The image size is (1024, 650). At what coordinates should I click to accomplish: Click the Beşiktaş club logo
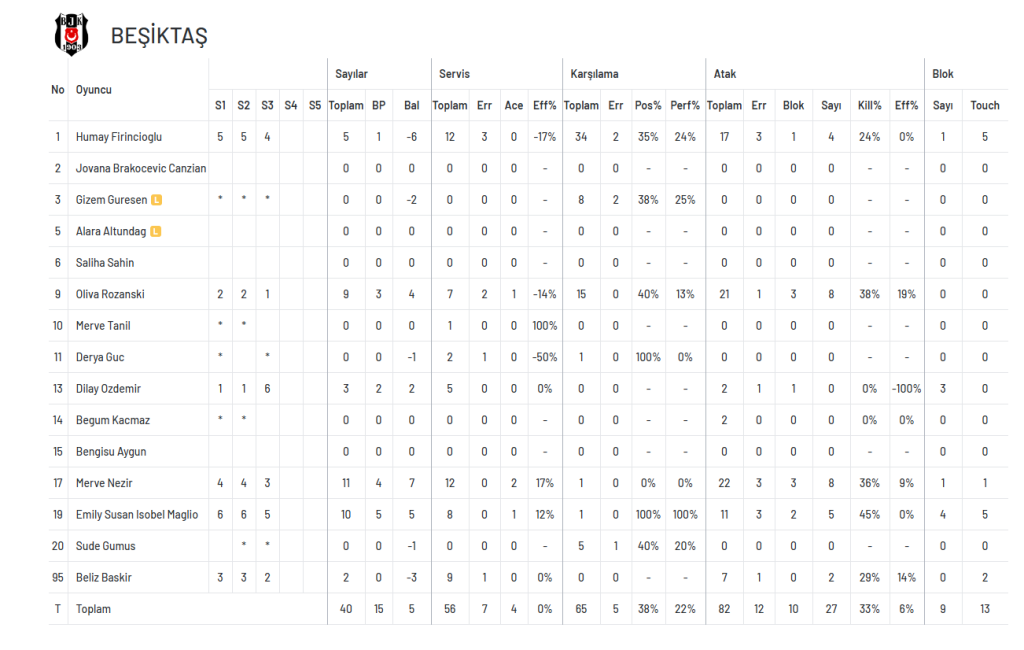[71, 34]
